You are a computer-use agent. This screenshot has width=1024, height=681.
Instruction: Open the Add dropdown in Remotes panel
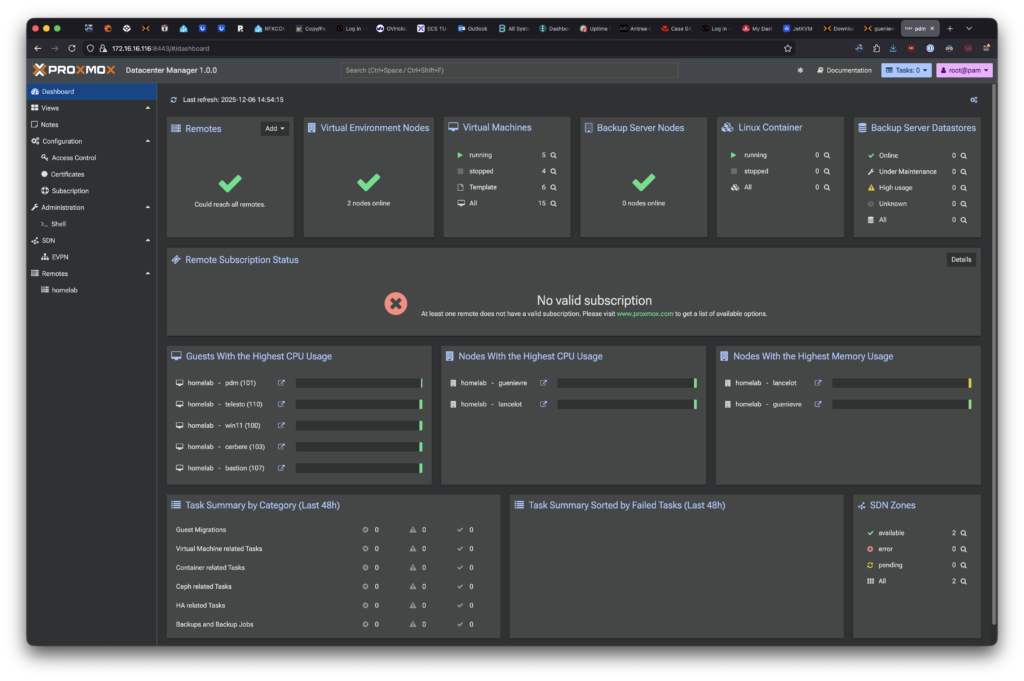pos(274,129)
